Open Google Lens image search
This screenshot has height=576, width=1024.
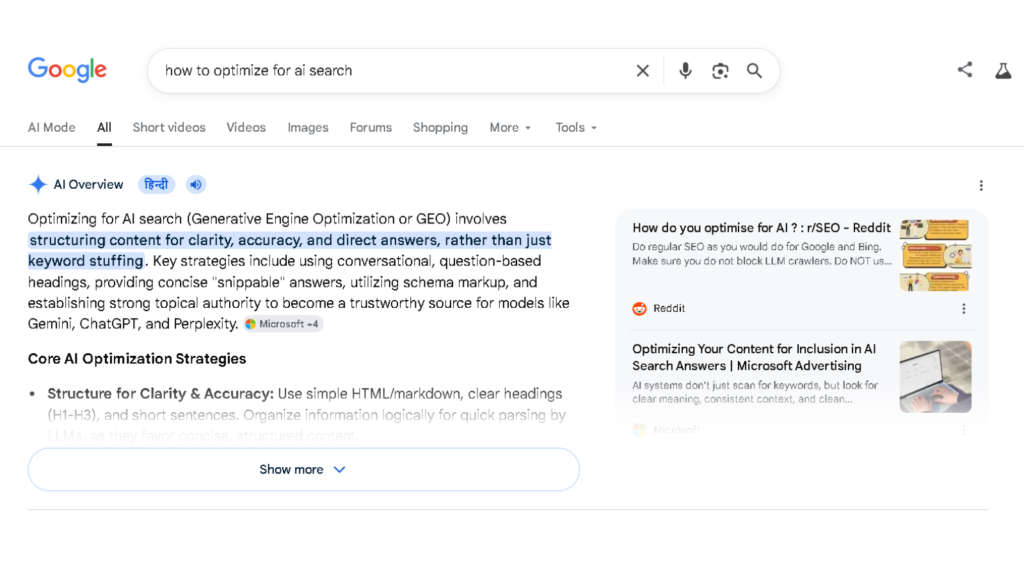point(720,70)
